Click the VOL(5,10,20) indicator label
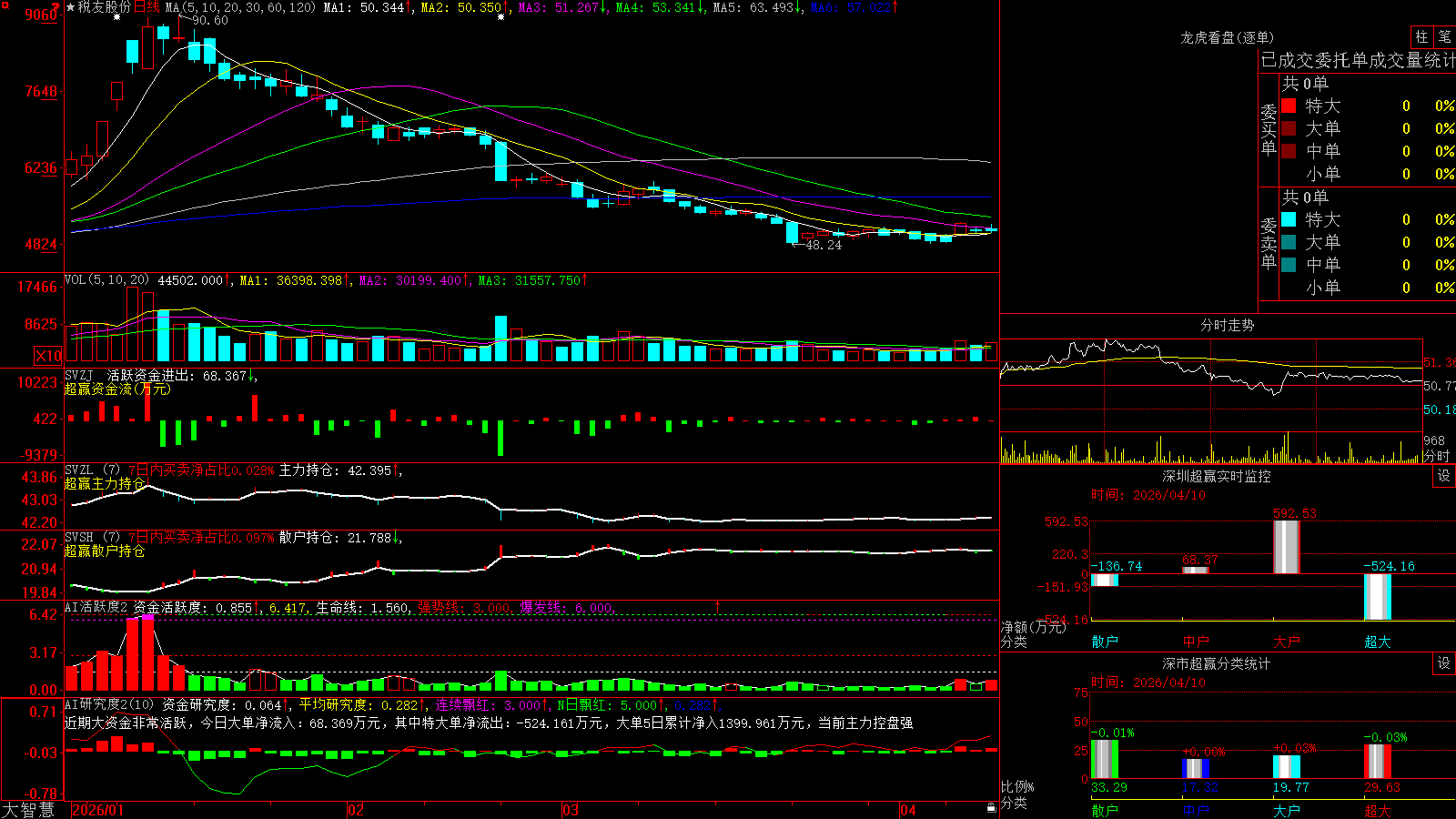Screen dimensions: 1456x819 coord(106,280)
